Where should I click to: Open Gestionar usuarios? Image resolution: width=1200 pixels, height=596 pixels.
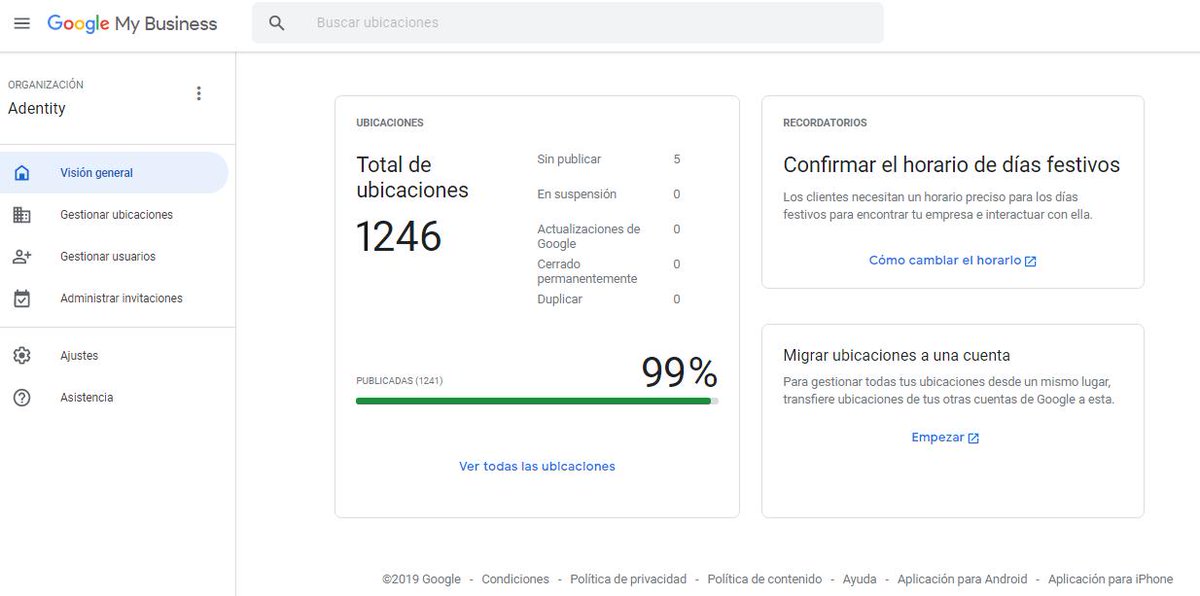(x=108, y=257)
